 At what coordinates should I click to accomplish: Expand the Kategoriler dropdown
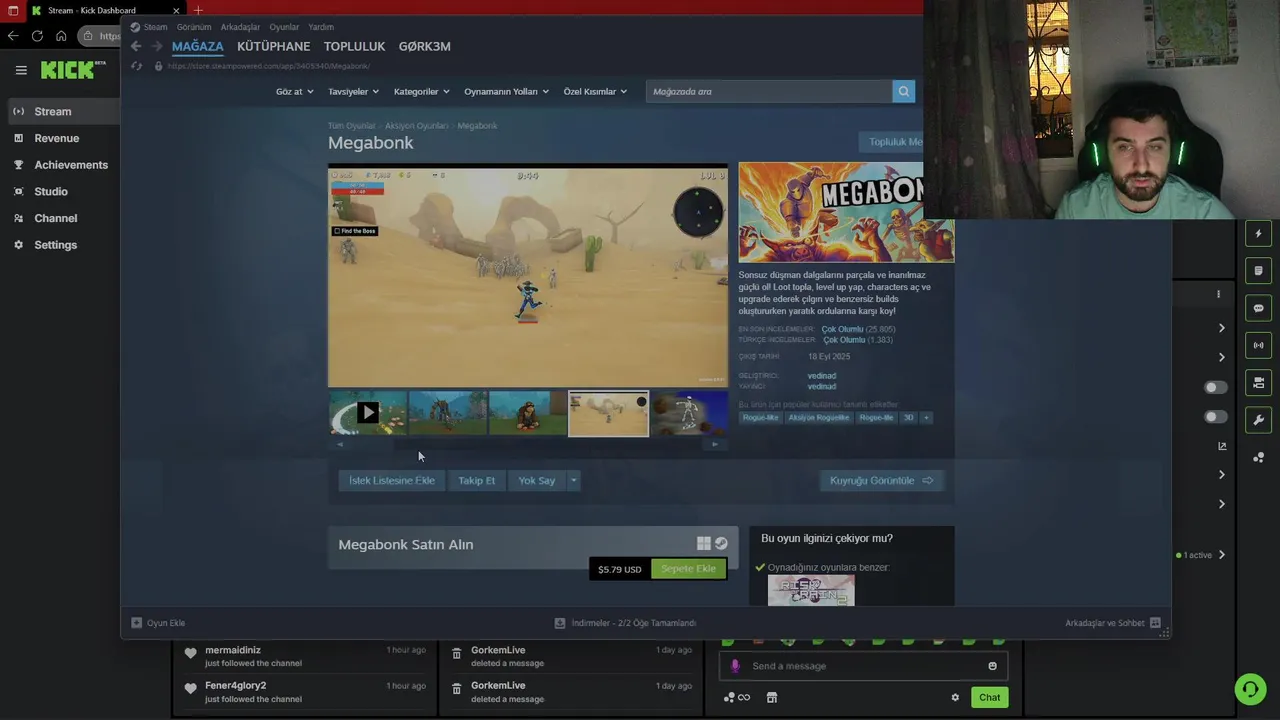(421, 91)
